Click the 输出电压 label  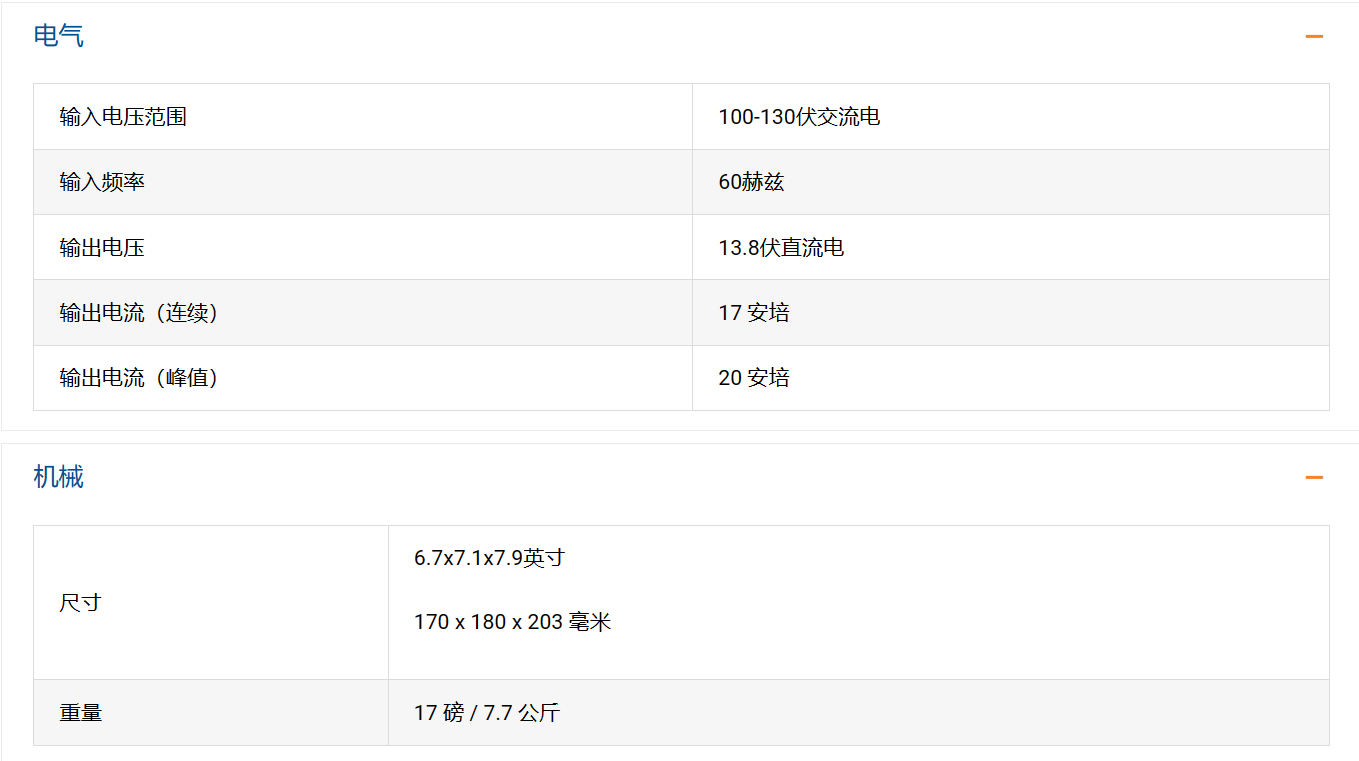click(x=102, y=247)
